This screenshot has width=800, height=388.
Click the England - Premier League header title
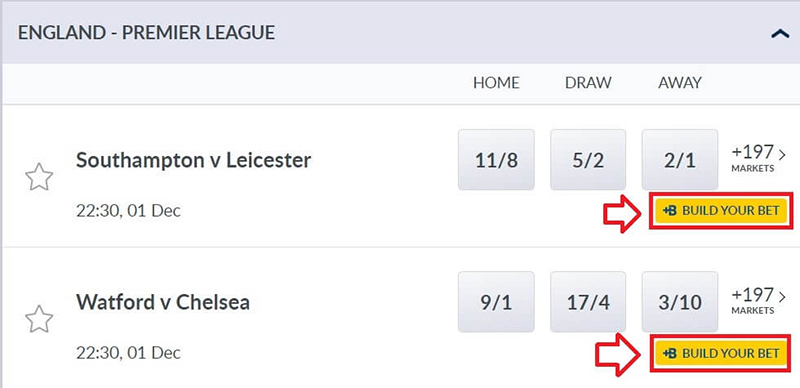pyautogui.click(x=146, y=33)
